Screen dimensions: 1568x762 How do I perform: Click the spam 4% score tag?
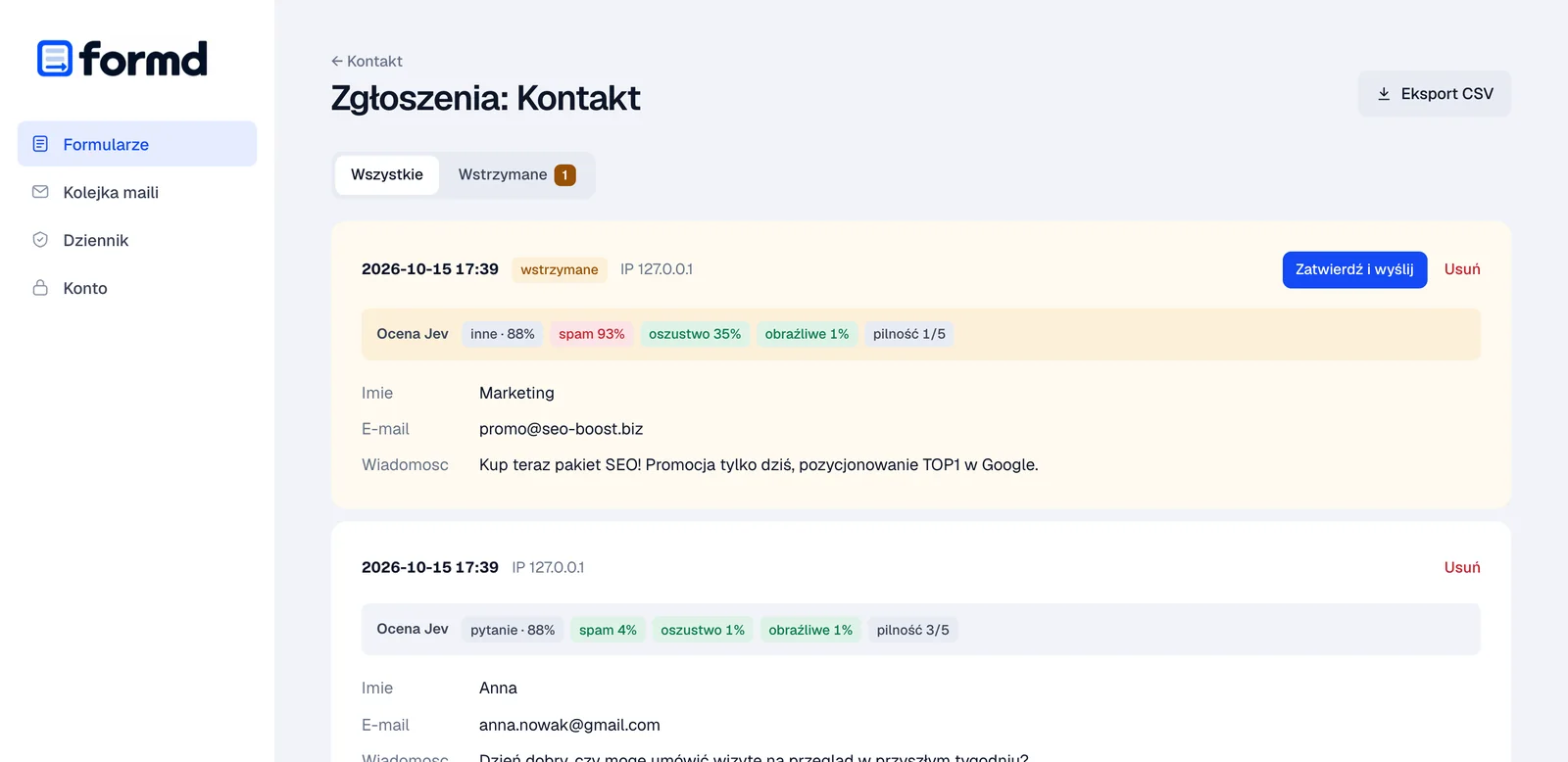(x=608, y=630)
